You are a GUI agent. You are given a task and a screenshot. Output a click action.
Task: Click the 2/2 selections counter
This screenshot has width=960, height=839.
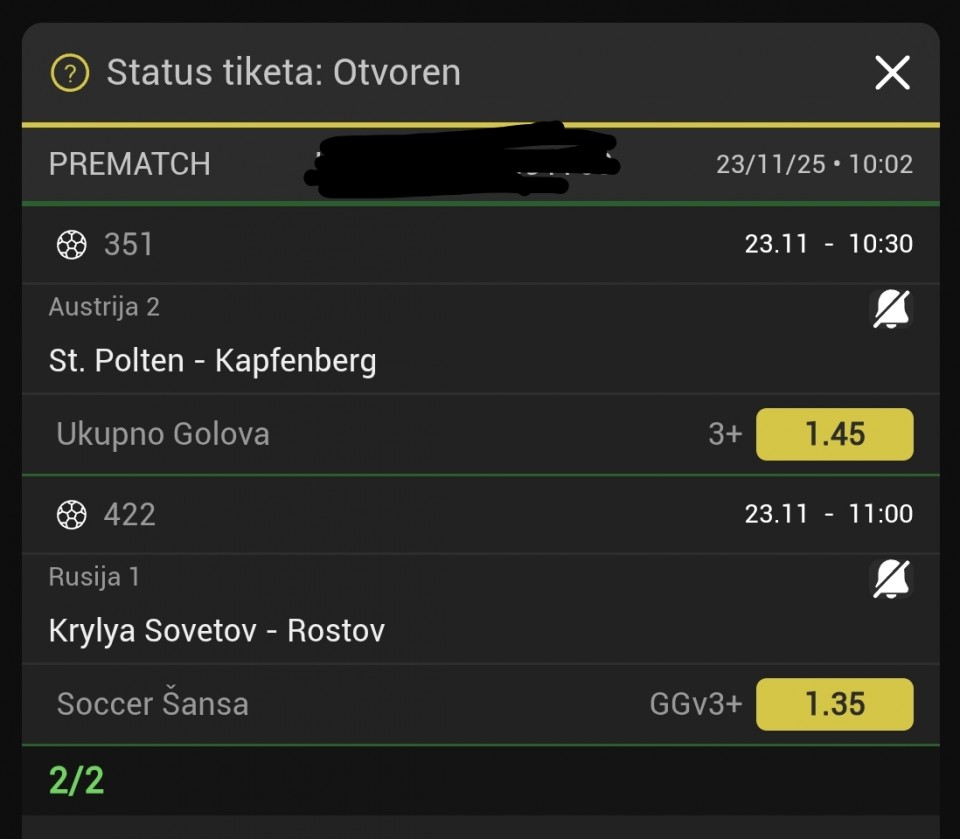(76, 781)
